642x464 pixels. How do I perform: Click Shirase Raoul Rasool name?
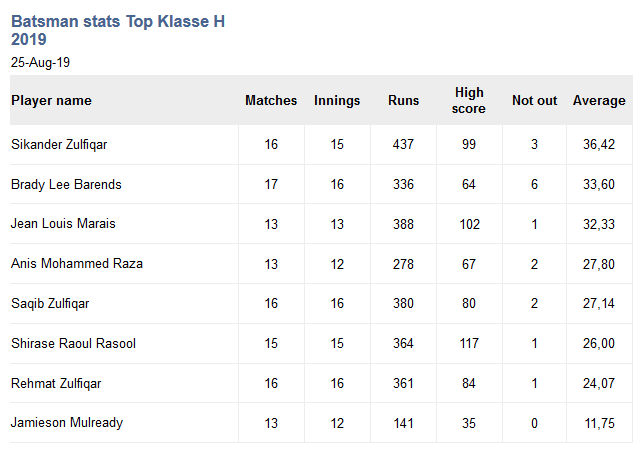[73, 343]
